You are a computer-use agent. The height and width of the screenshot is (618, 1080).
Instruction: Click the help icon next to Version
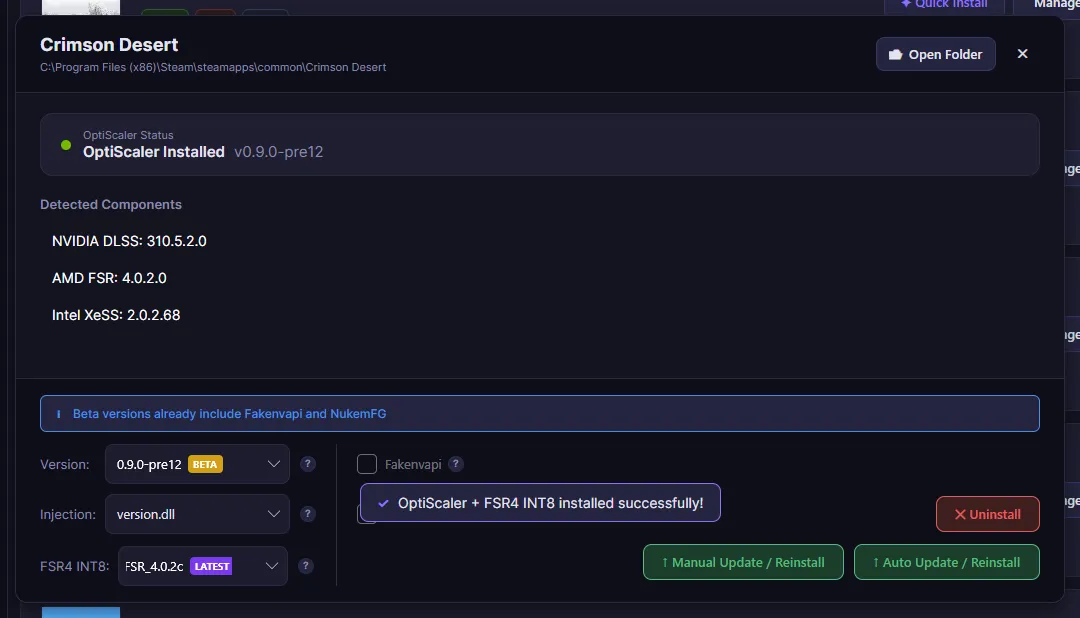tap(308, 464)
